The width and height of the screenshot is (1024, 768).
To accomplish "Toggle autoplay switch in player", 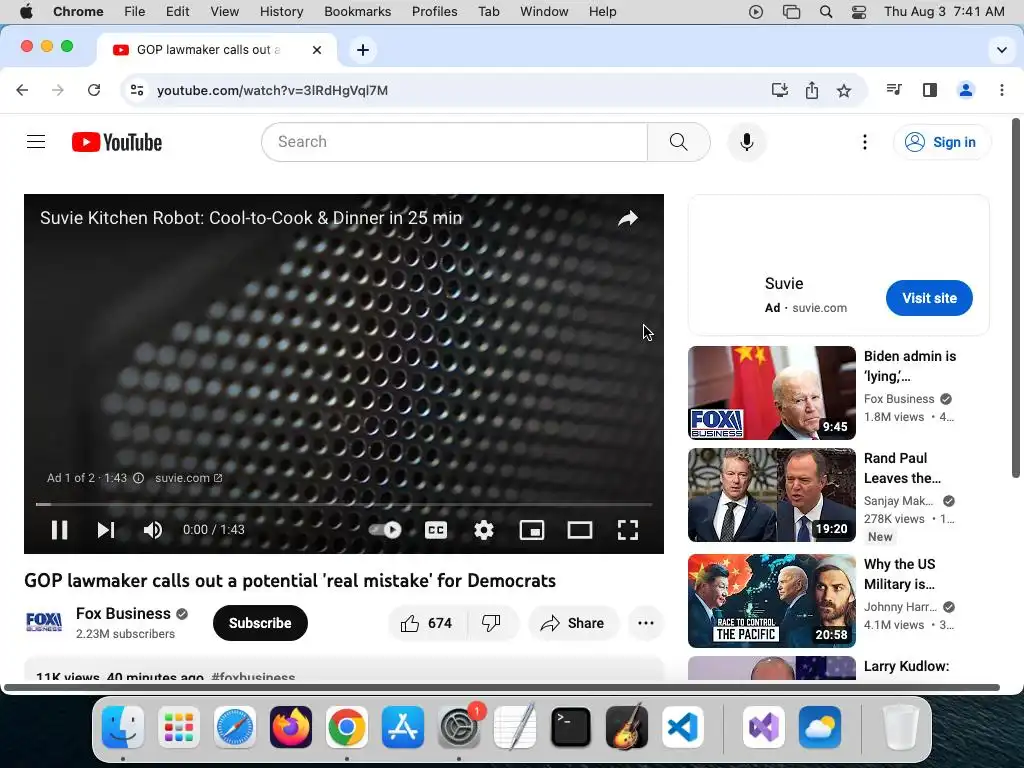I will [x=385, y=530].
